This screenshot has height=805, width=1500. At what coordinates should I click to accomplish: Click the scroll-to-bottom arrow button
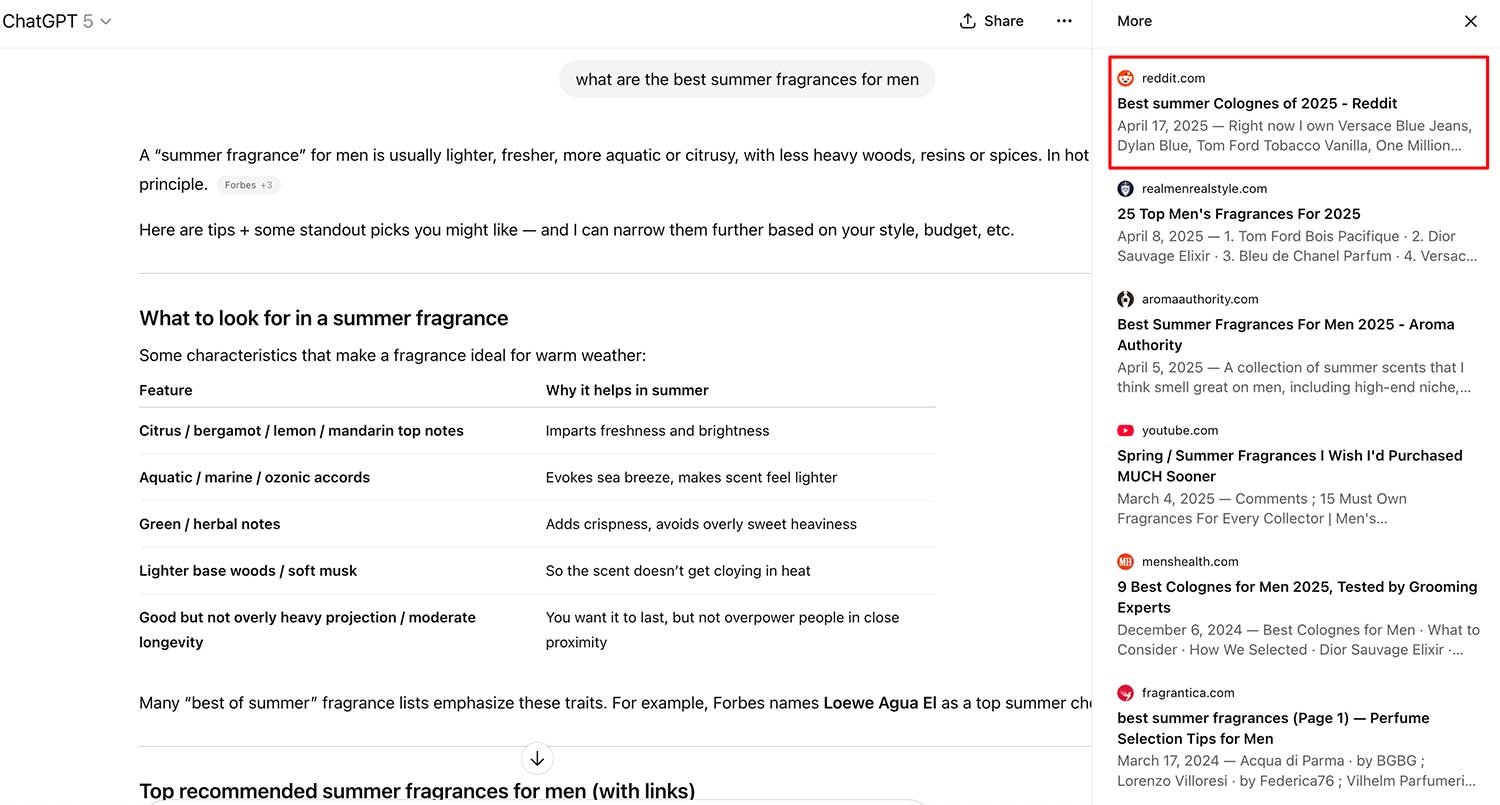click(537, 758)
